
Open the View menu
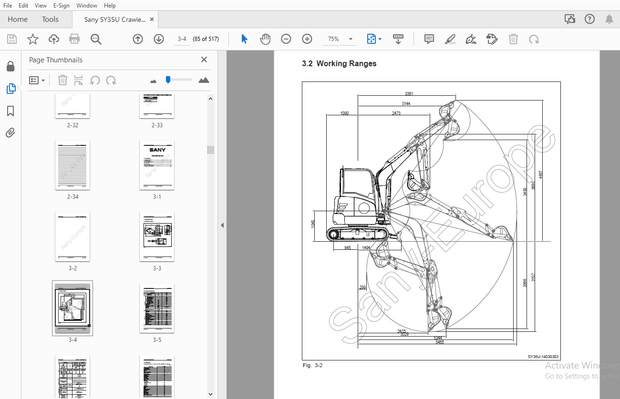point(40,6)
